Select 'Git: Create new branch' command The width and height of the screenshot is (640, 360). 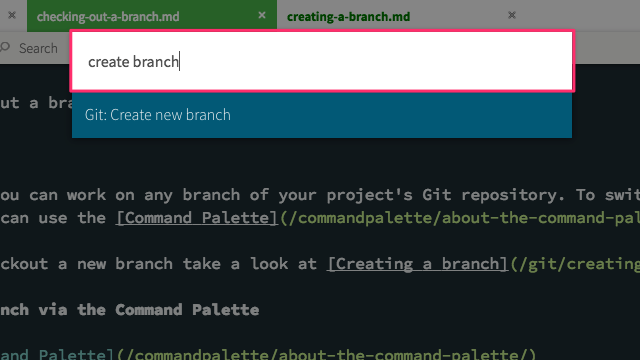click(x=322, y=115)
